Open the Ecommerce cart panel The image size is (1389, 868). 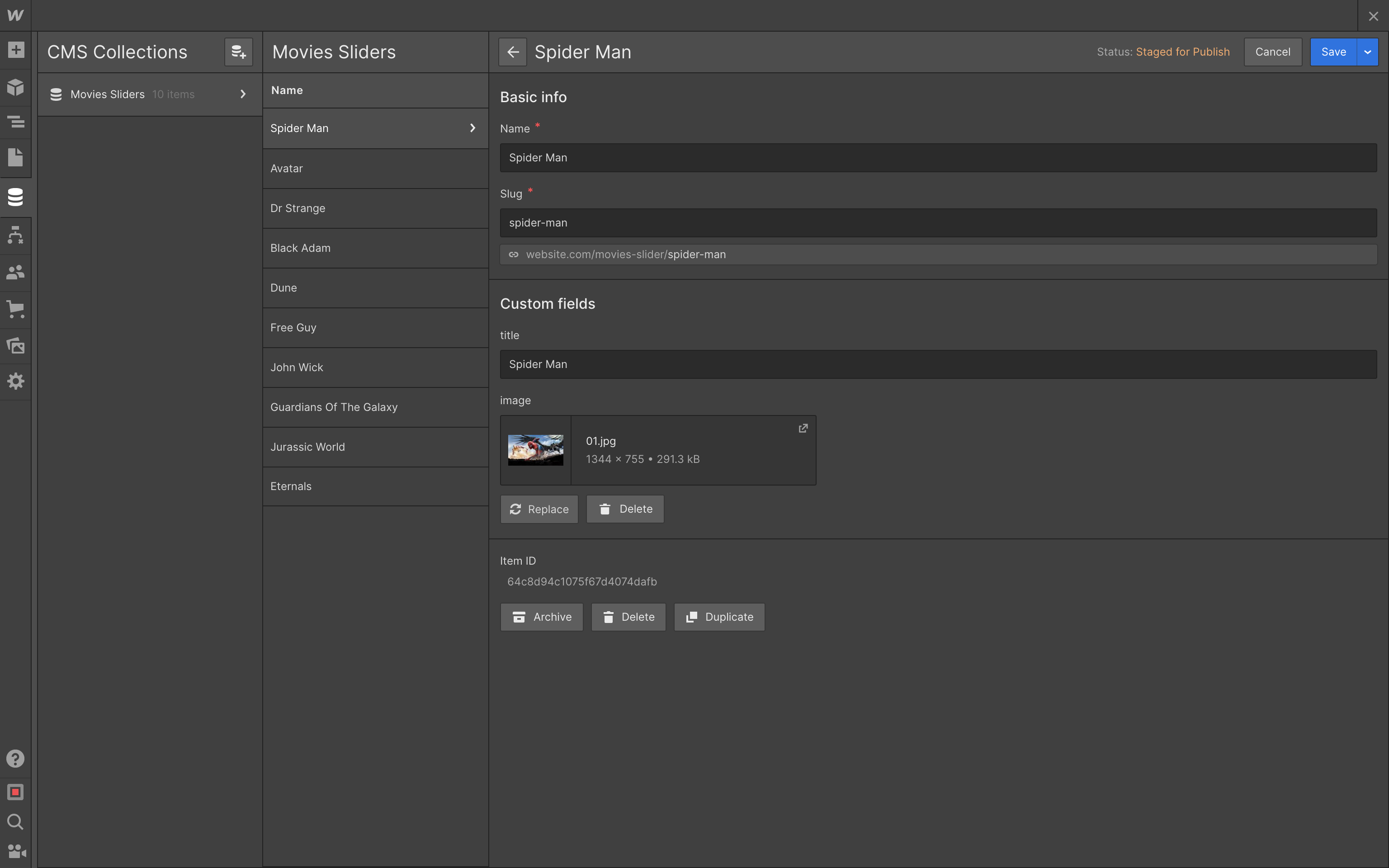15,309
